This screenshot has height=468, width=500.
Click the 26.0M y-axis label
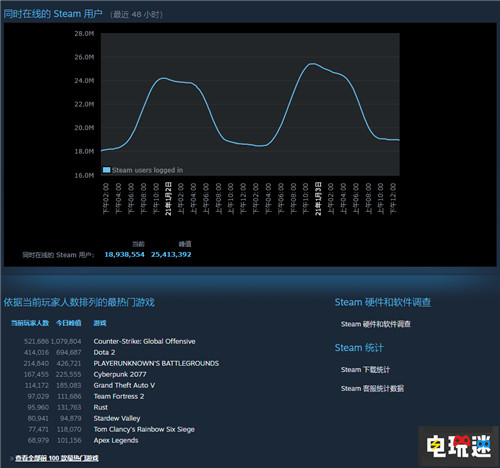84,57
